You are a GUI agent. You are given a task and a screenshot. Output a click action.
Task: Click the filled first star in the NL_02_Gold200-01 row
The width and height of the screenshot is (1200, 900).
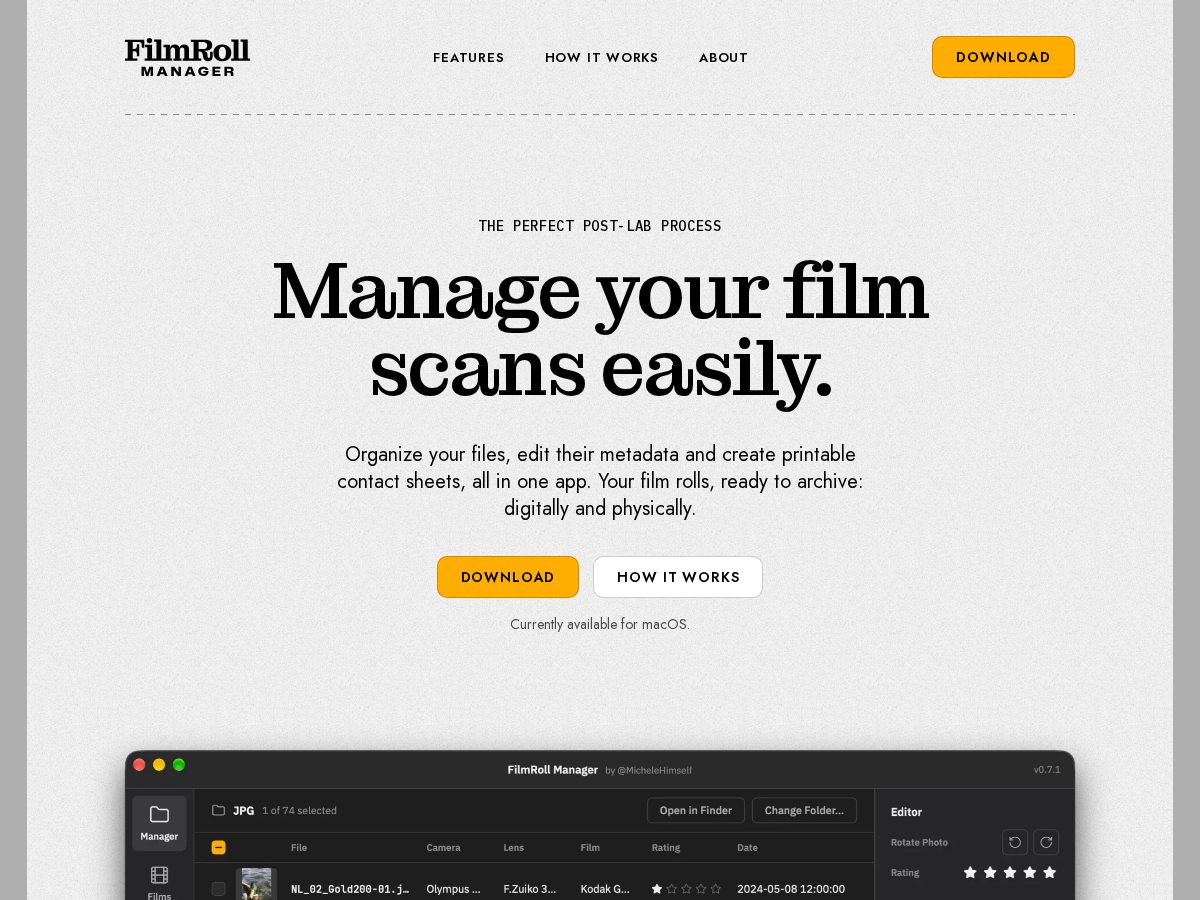[657, 888]
